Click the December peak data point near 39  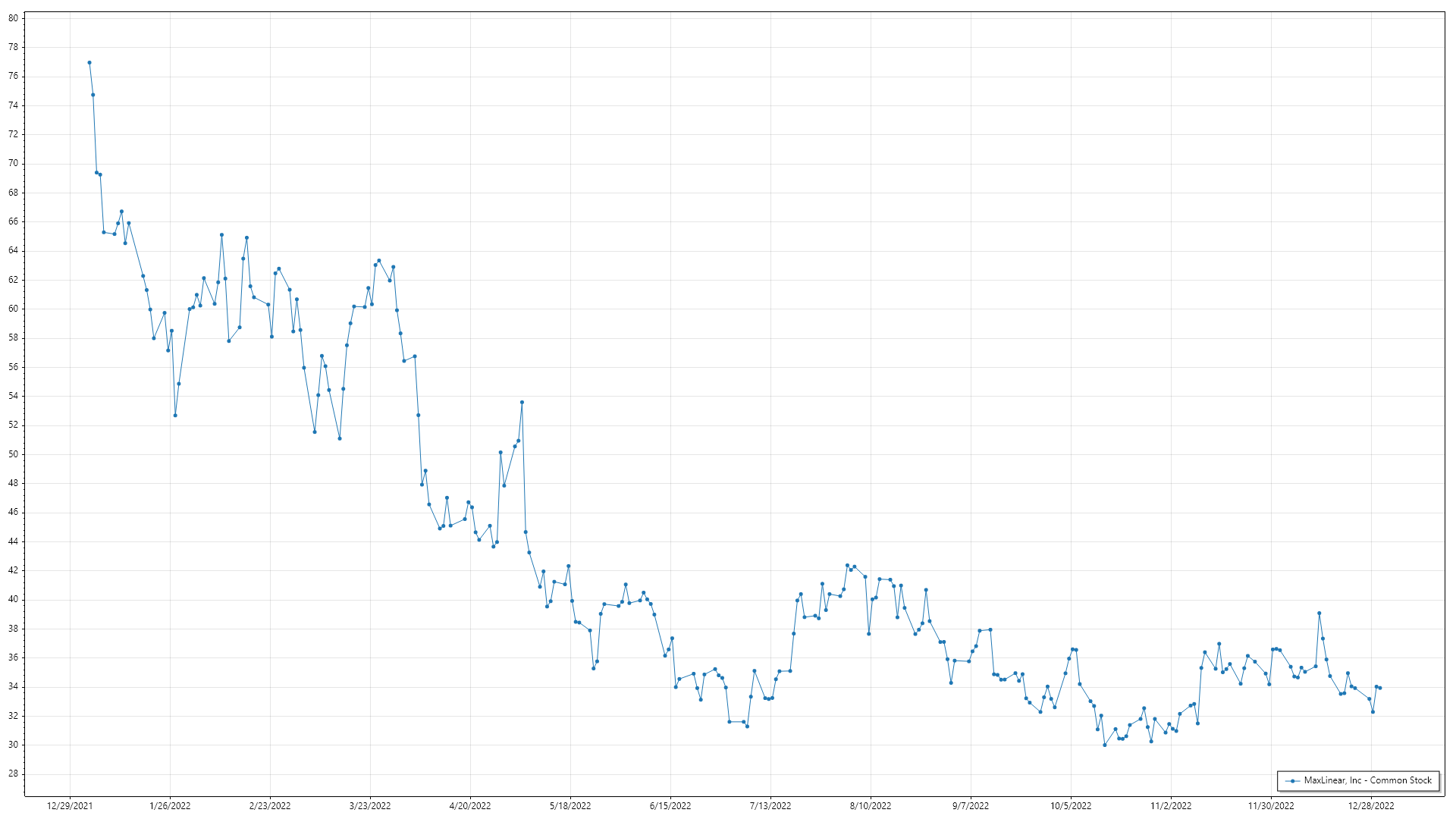pos(1319,613)
